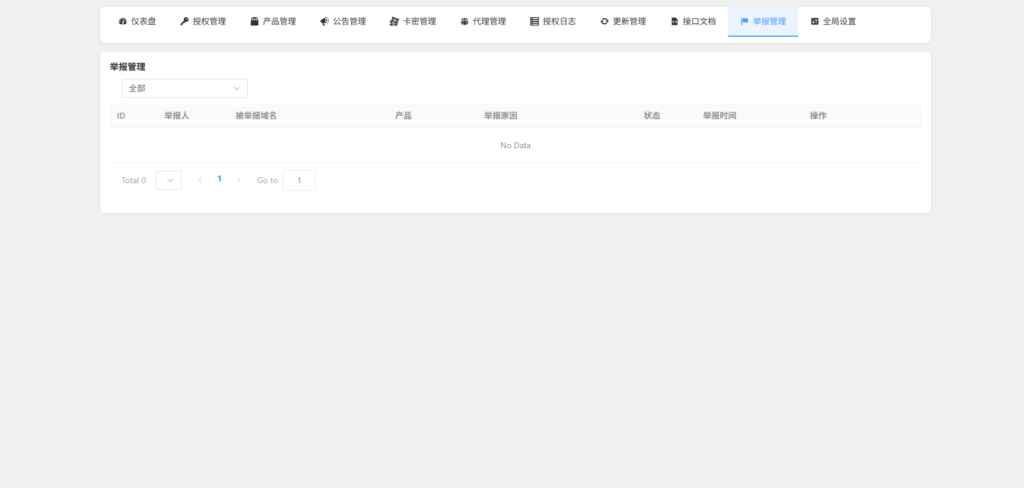Focus the Go to page input field
Screen dimensions: 1024x488
point(298,180)
